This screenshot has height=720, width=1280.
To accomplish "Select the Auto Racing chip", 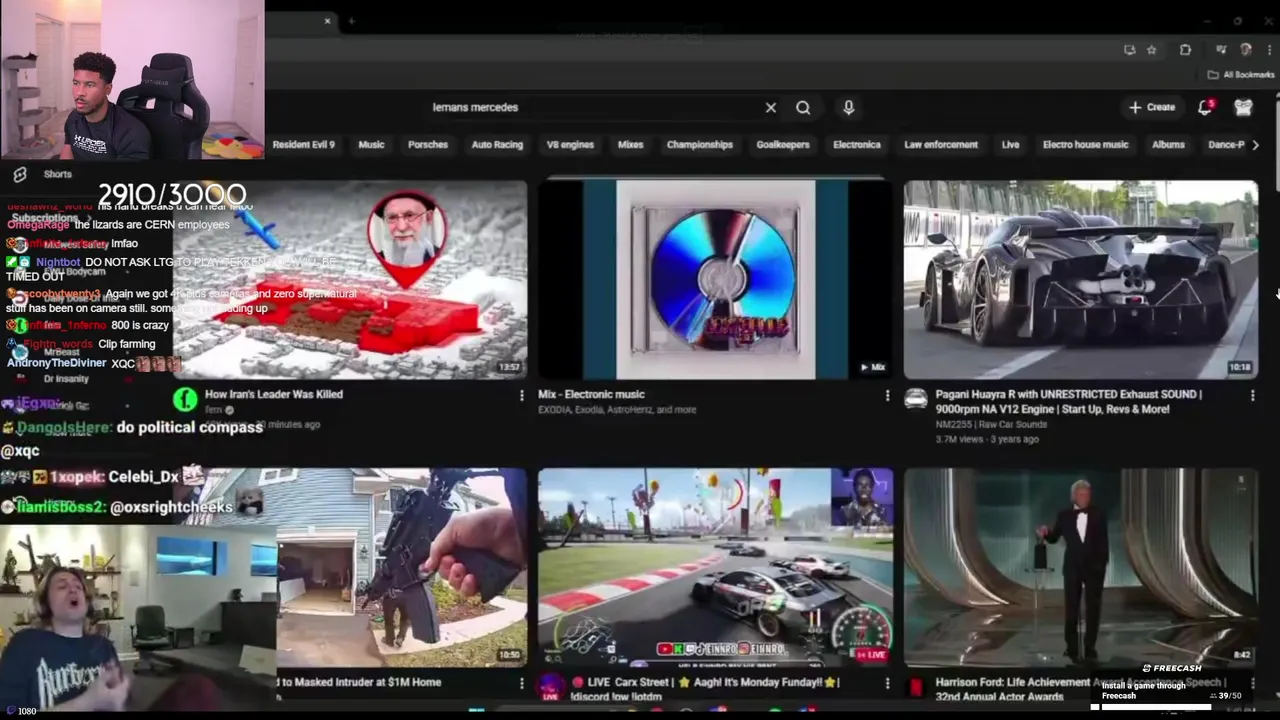I will (x=497, y=145).
